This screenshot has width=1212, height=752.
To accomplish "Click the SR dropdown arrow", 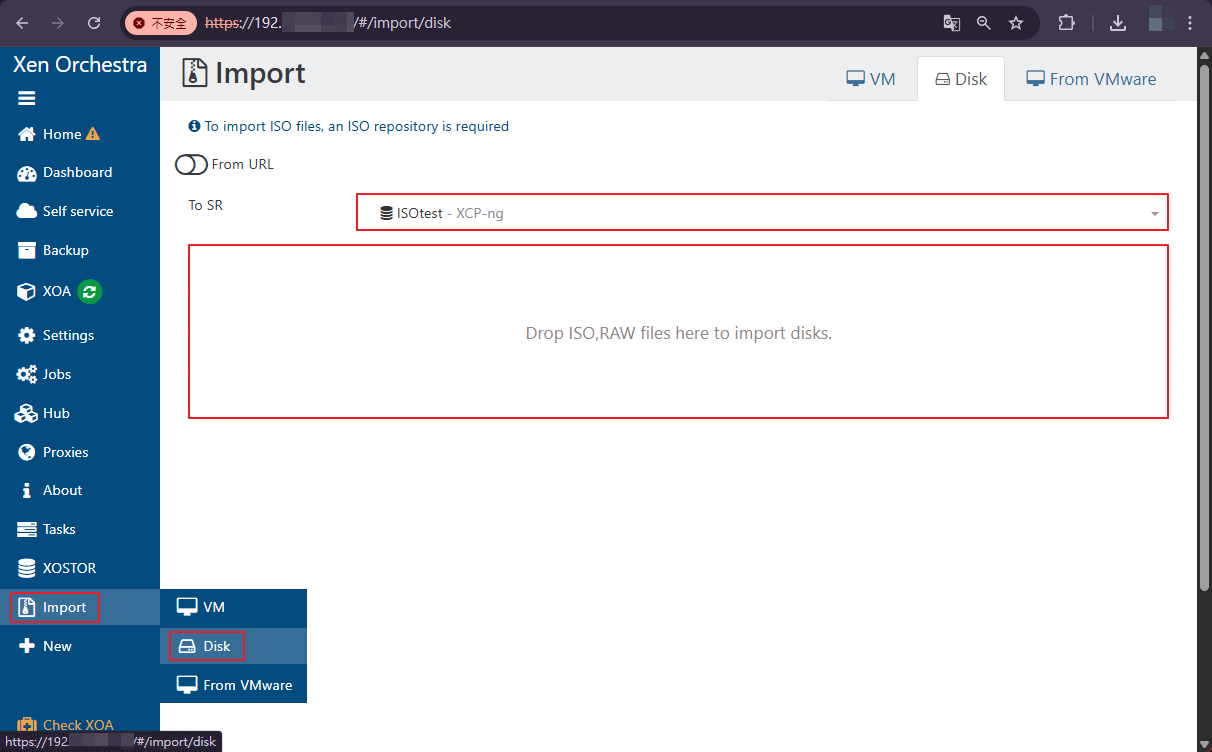I will [1155, 214].
